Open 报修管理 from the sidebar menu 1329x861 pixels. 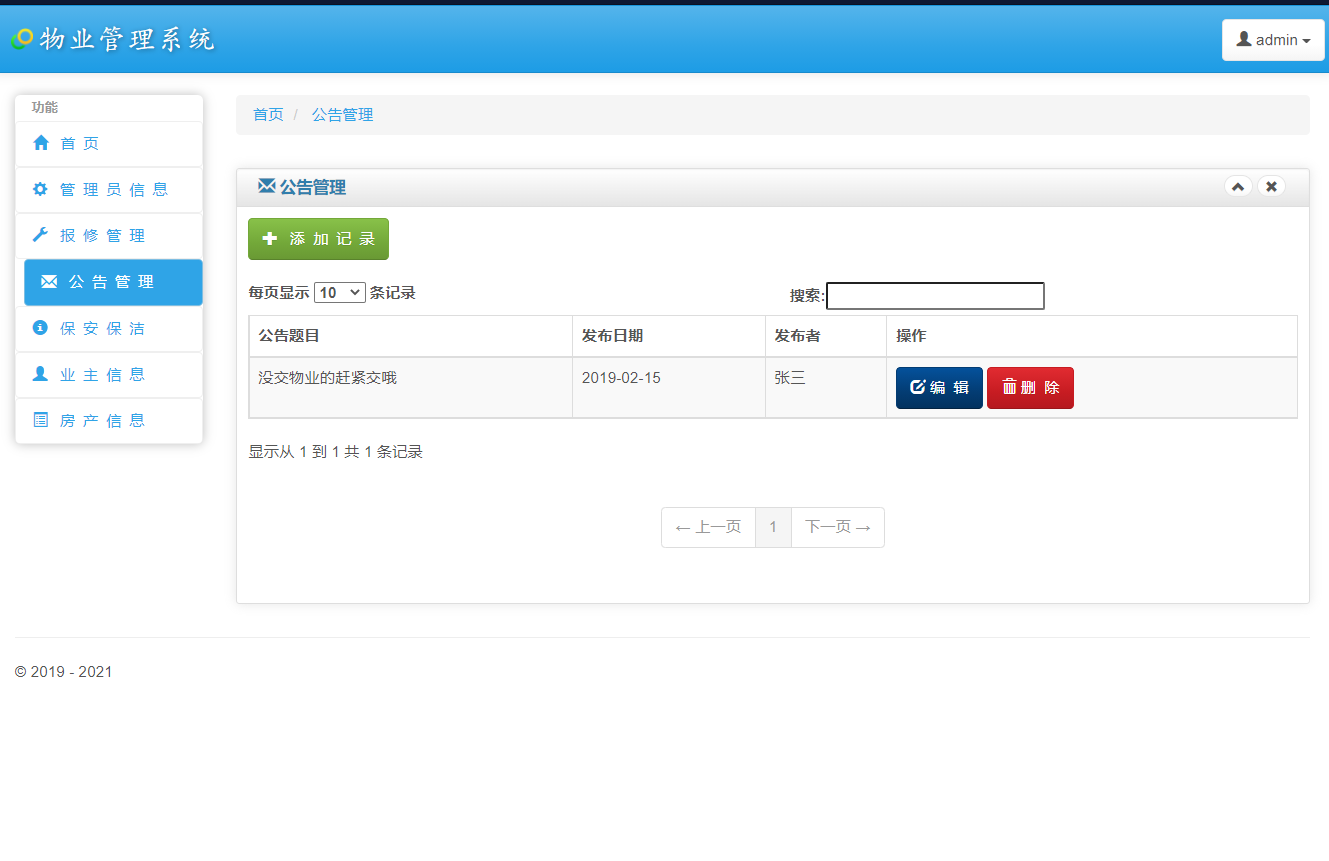click(110, 235)
